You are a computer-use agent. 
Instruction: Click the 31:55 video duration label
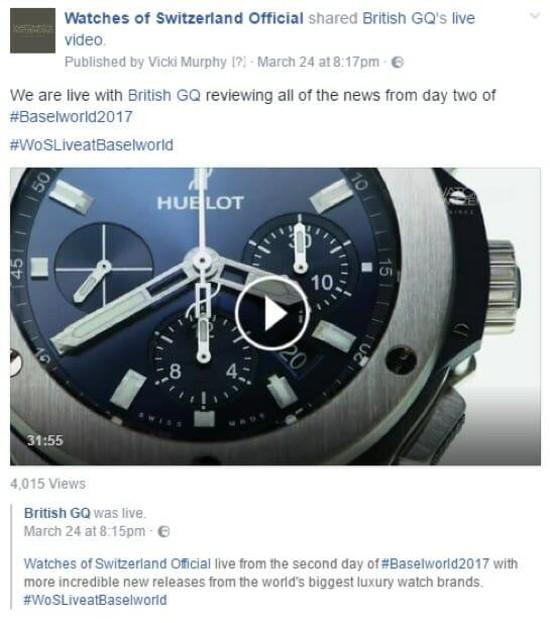(x=45, y=440)
